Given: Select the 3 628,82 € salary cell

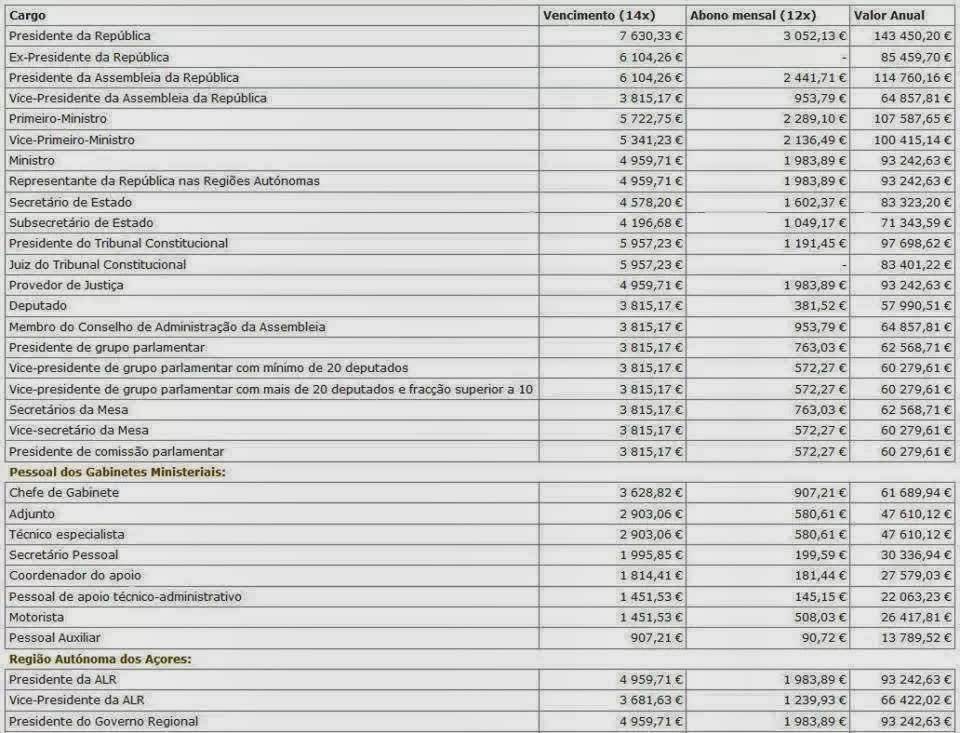Looking at the screenshot, I should 651,493.
